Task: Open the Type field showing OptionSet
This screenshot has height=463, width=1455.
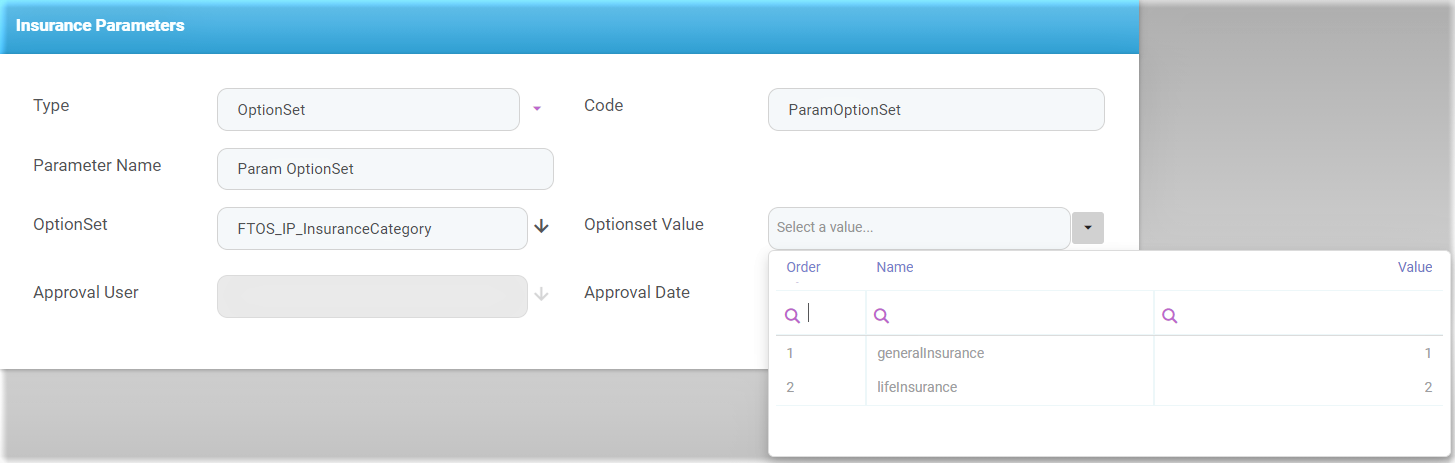Action: [x=368, y=110]
